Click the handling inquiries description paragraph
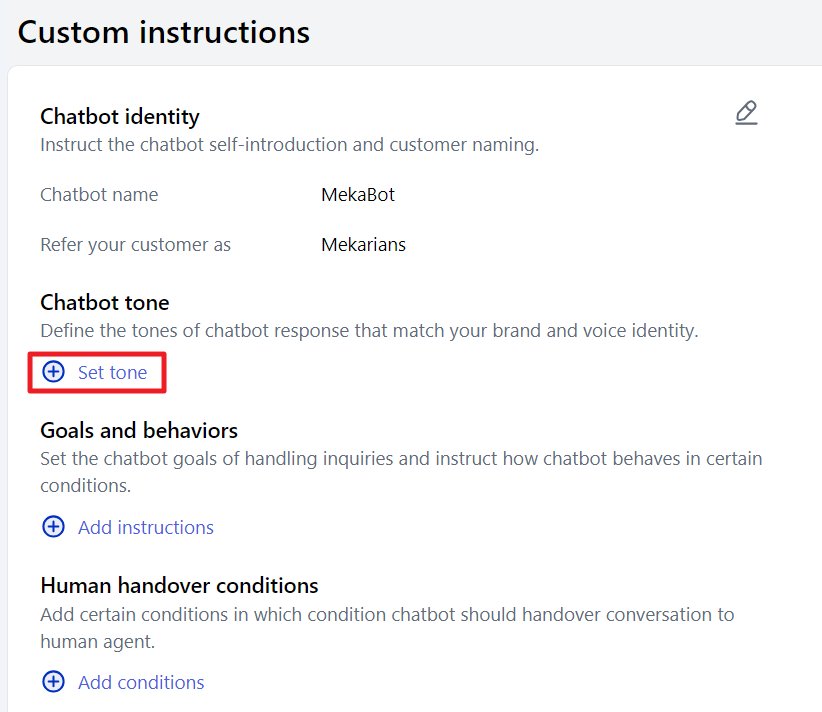Image resolution: width=822 pixels, height=712 pixels. pyautogui.click(x=401, y=472)
